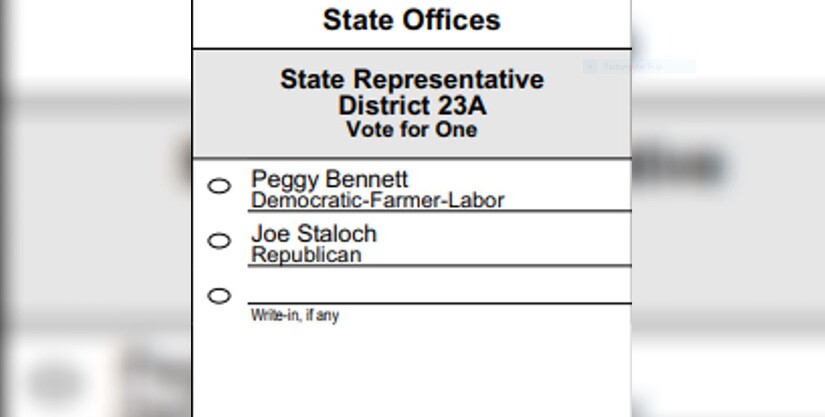Click the Democratic-Farmer-Labor party label

click(378, 200)
